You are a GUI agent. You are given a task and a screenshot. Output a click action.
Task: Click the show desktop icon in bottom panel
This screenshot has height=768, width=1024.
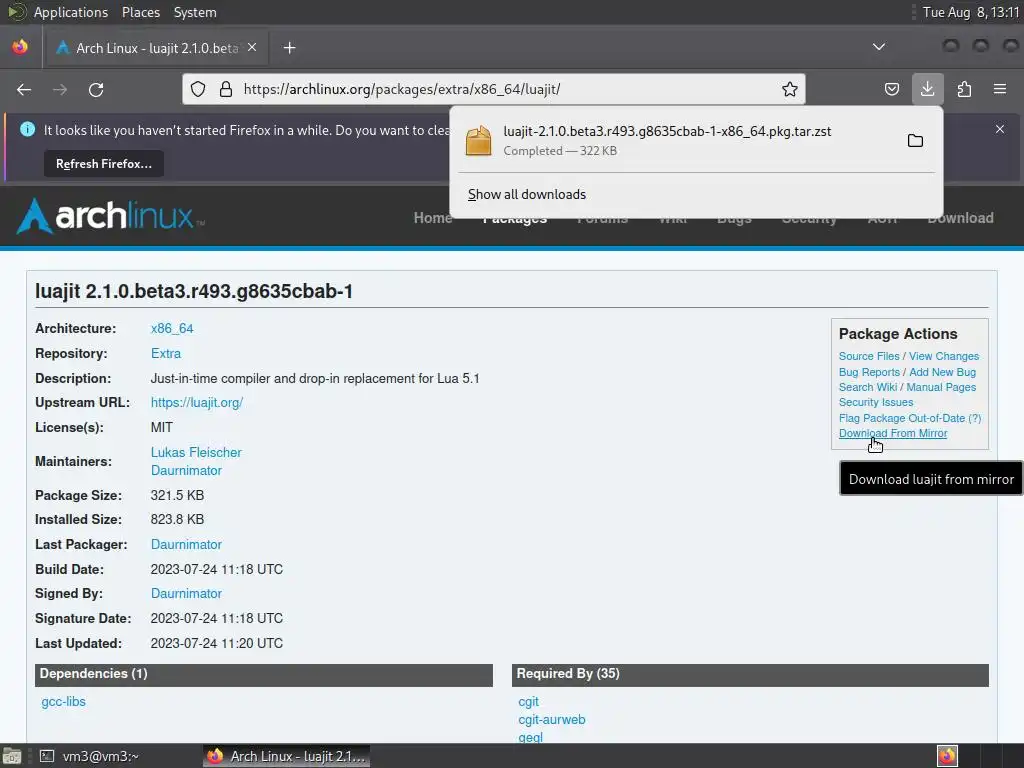12,756
